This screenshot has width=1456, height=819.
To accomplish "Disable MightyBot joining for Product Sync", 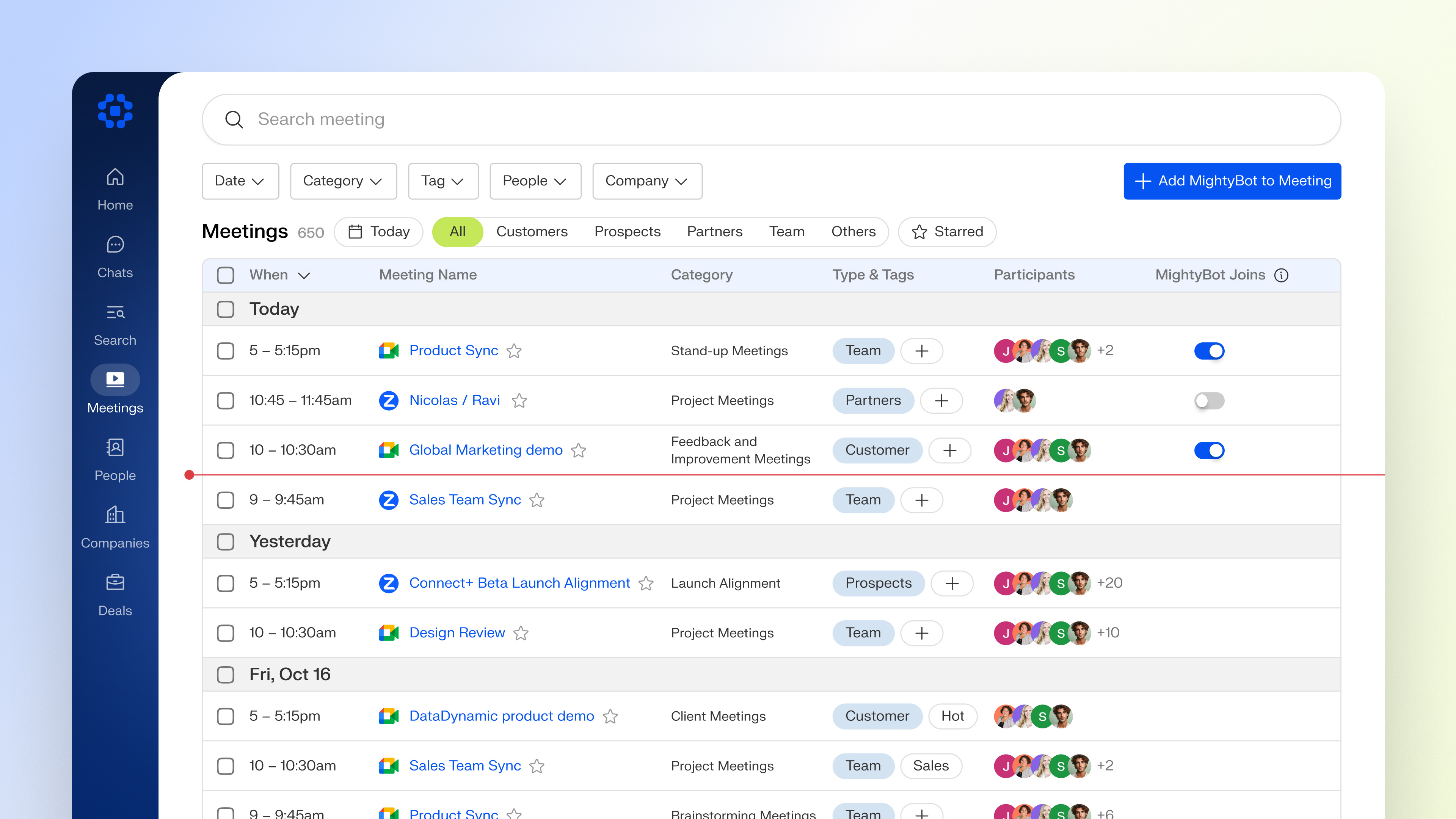I will (x=1210, y=350).
